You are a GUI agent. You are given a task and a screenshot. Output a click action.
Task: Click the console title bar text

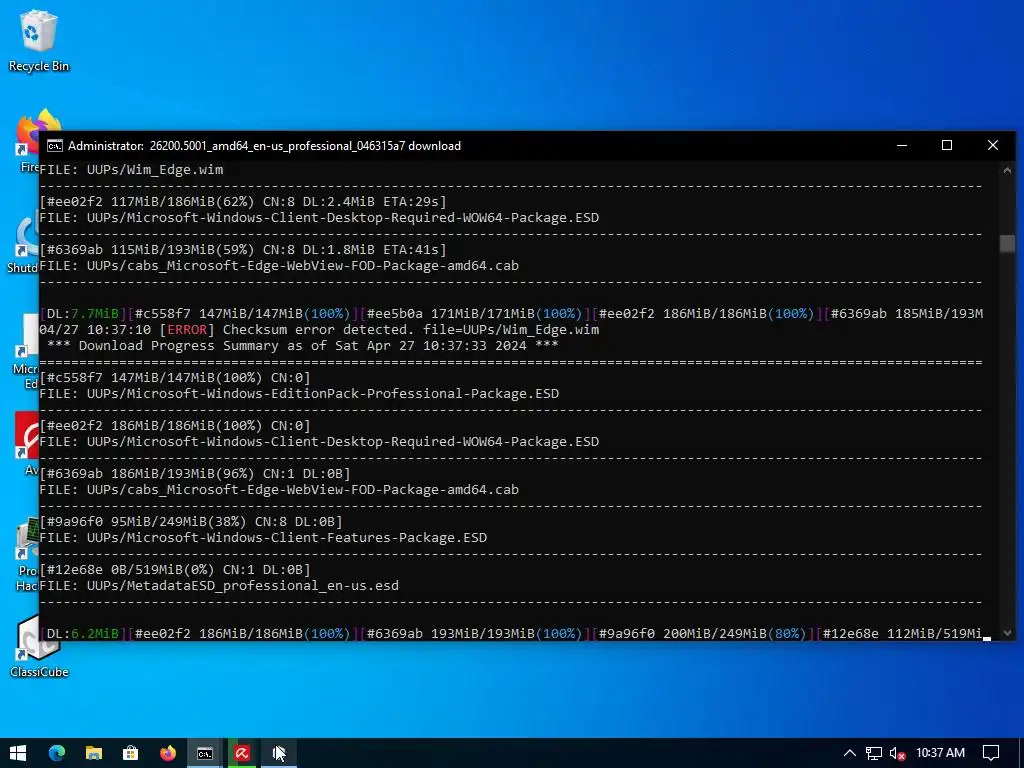[x=264, y=146]
